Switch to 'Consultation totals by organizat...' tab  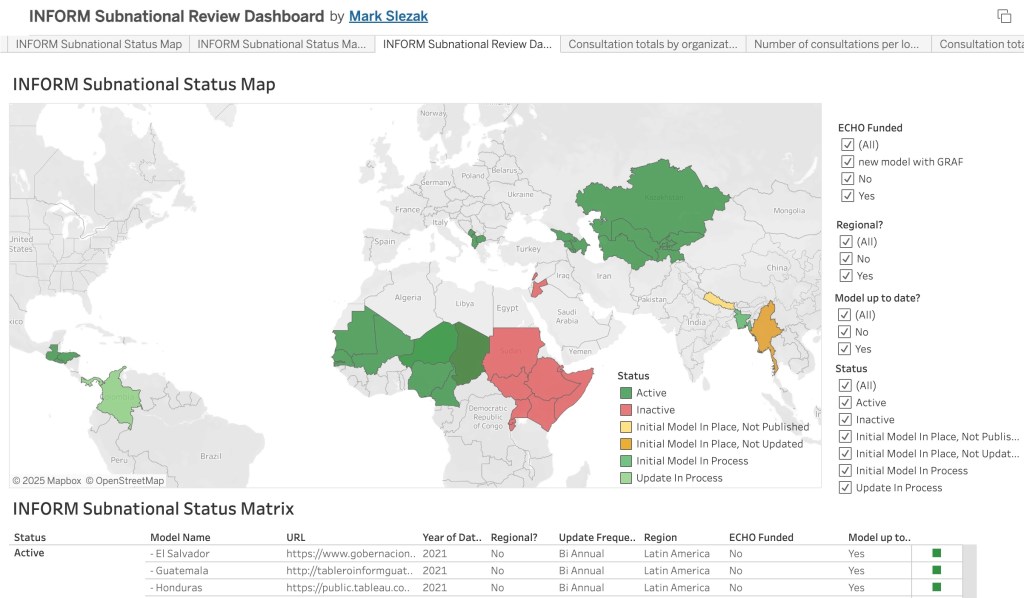click(653, 44)
